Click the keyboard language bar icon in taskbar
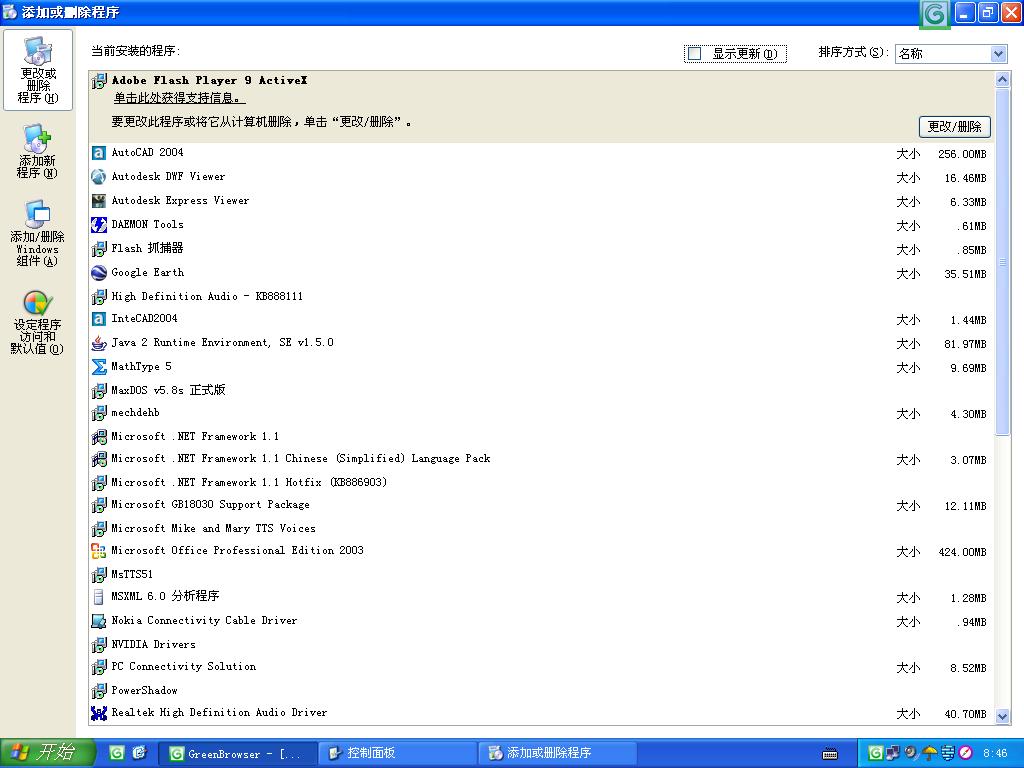This screenshot has height=768, width=1024. (x=830, y=754)
